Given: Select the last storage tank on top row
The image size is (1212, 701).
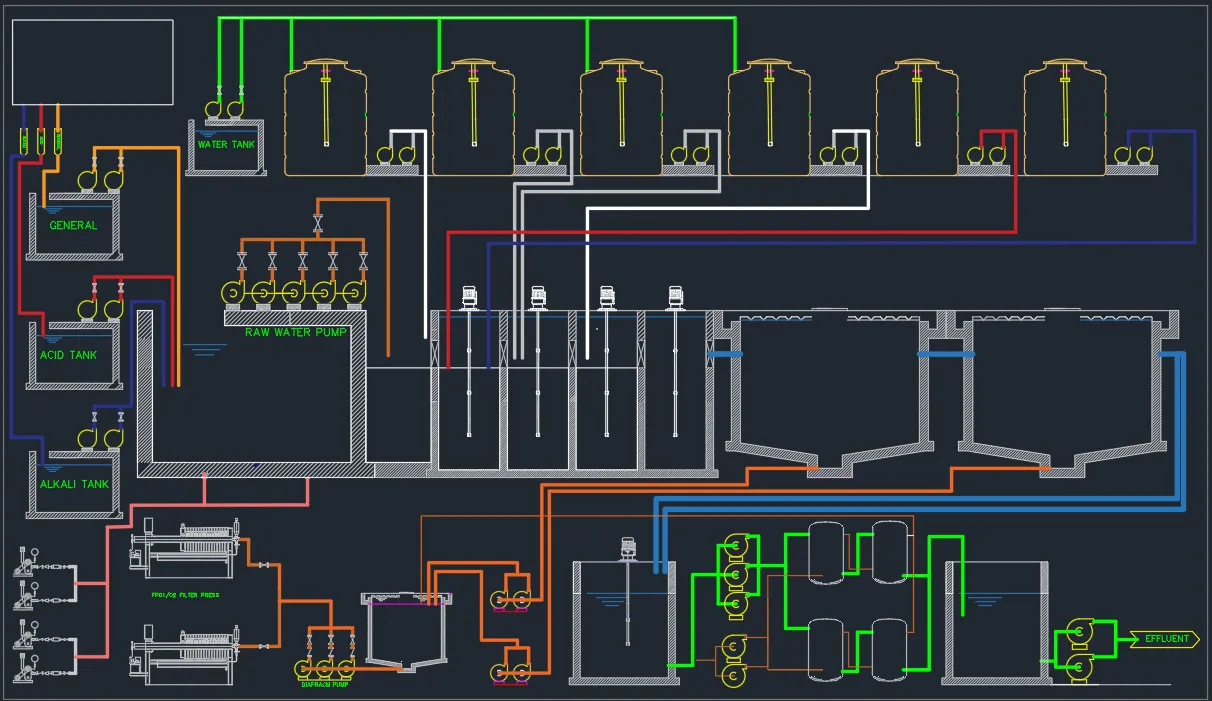Looking at the screenshot, I should [x=1065, y=118].
